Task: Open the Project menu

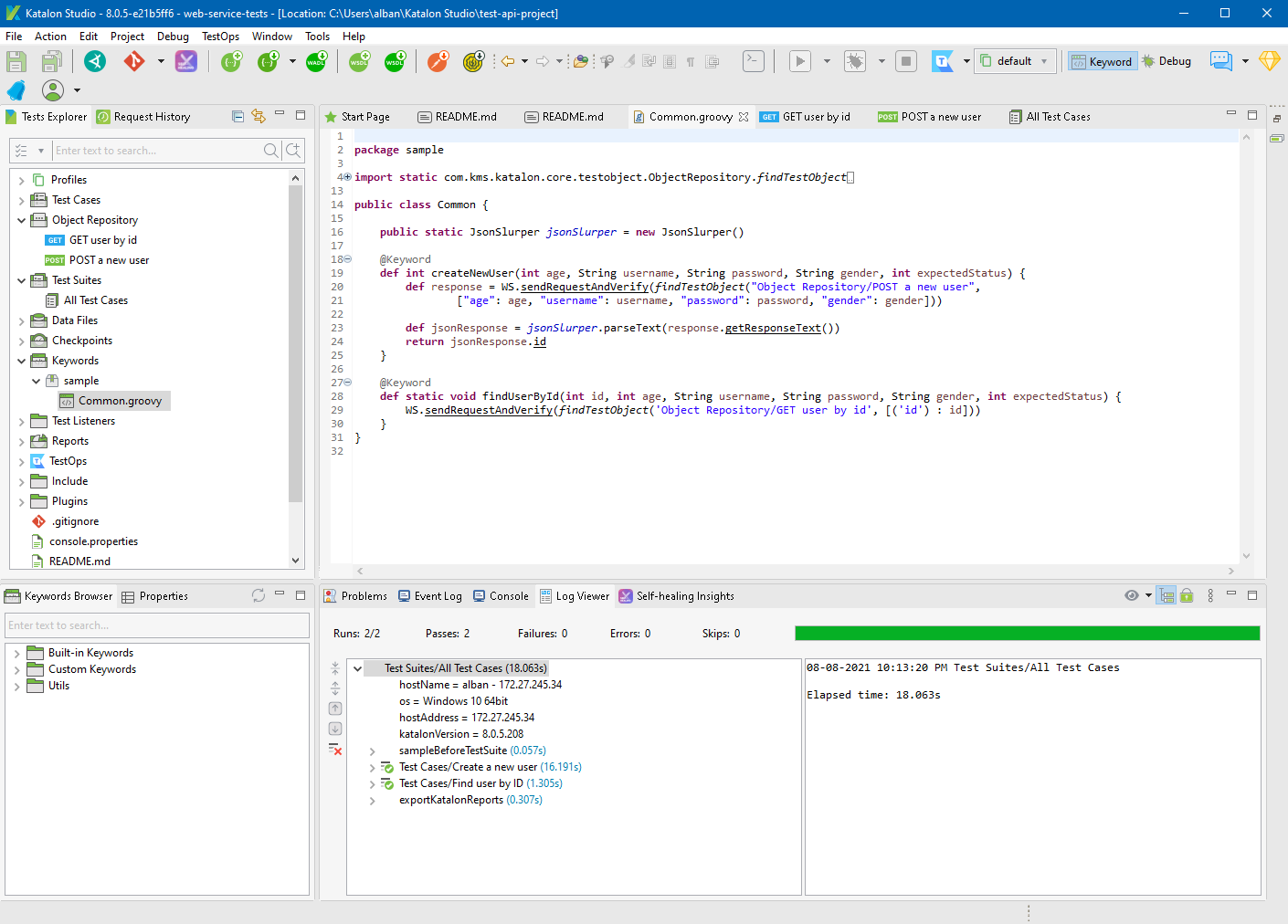Action: 127,37
